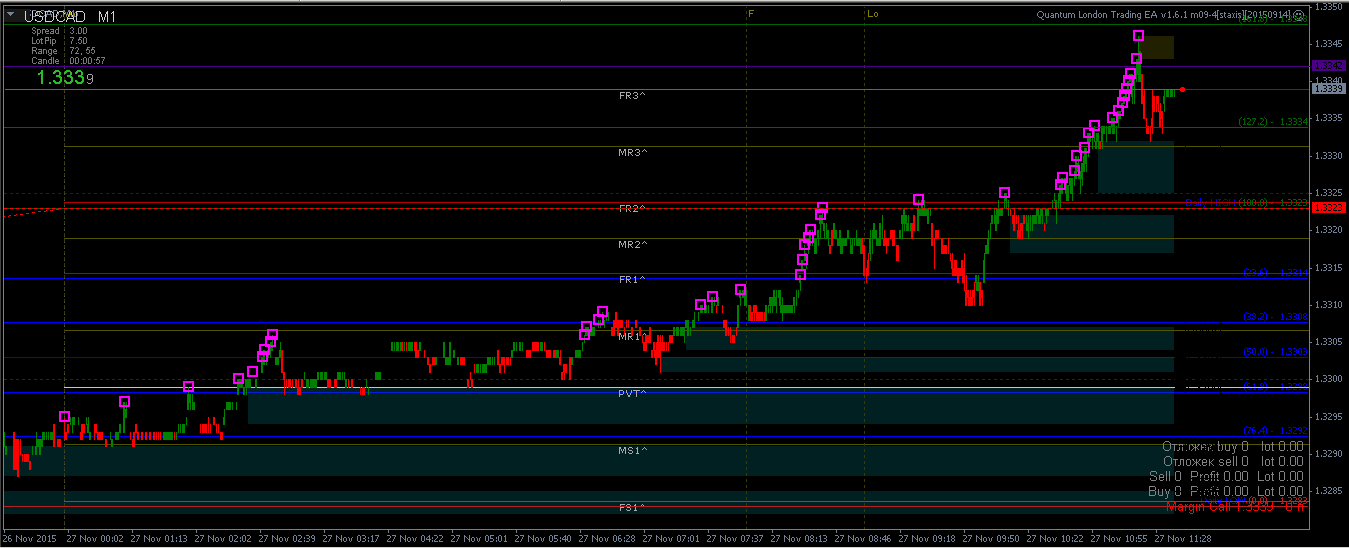1349x548 pixels.
Task: Select the Candle 00:00:57 countdown
Action: click(68, 61)
